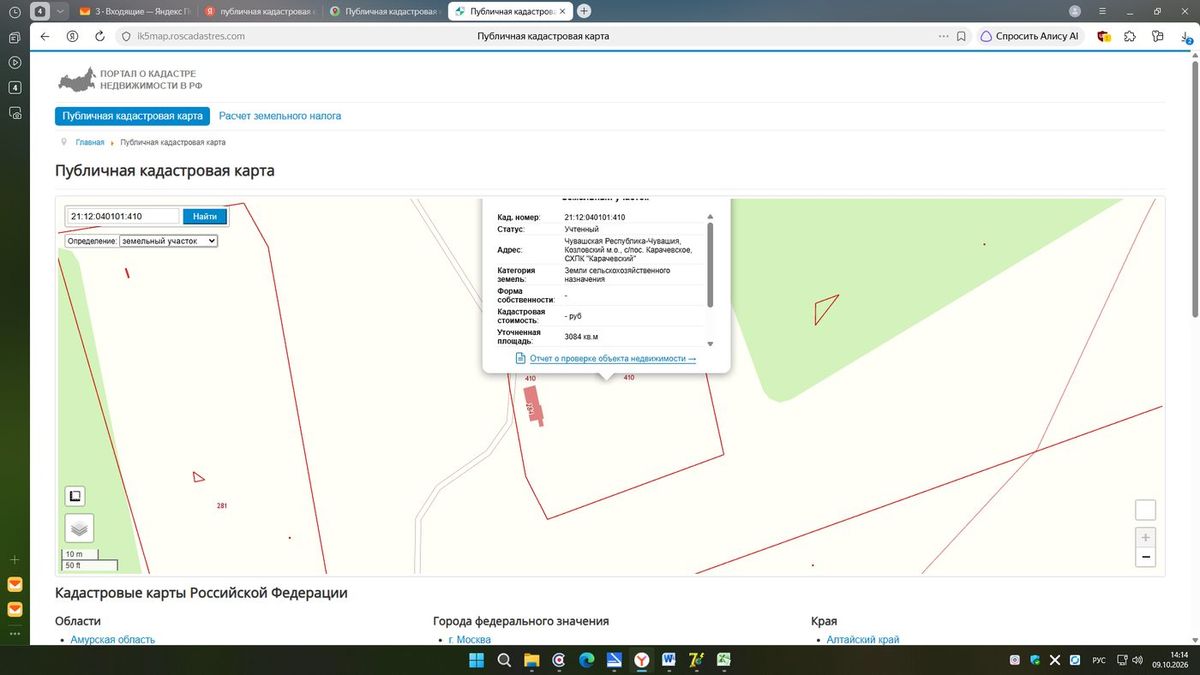Open the map layers stack icon
Screen dimensions: 1200x675
pos(79,528)
